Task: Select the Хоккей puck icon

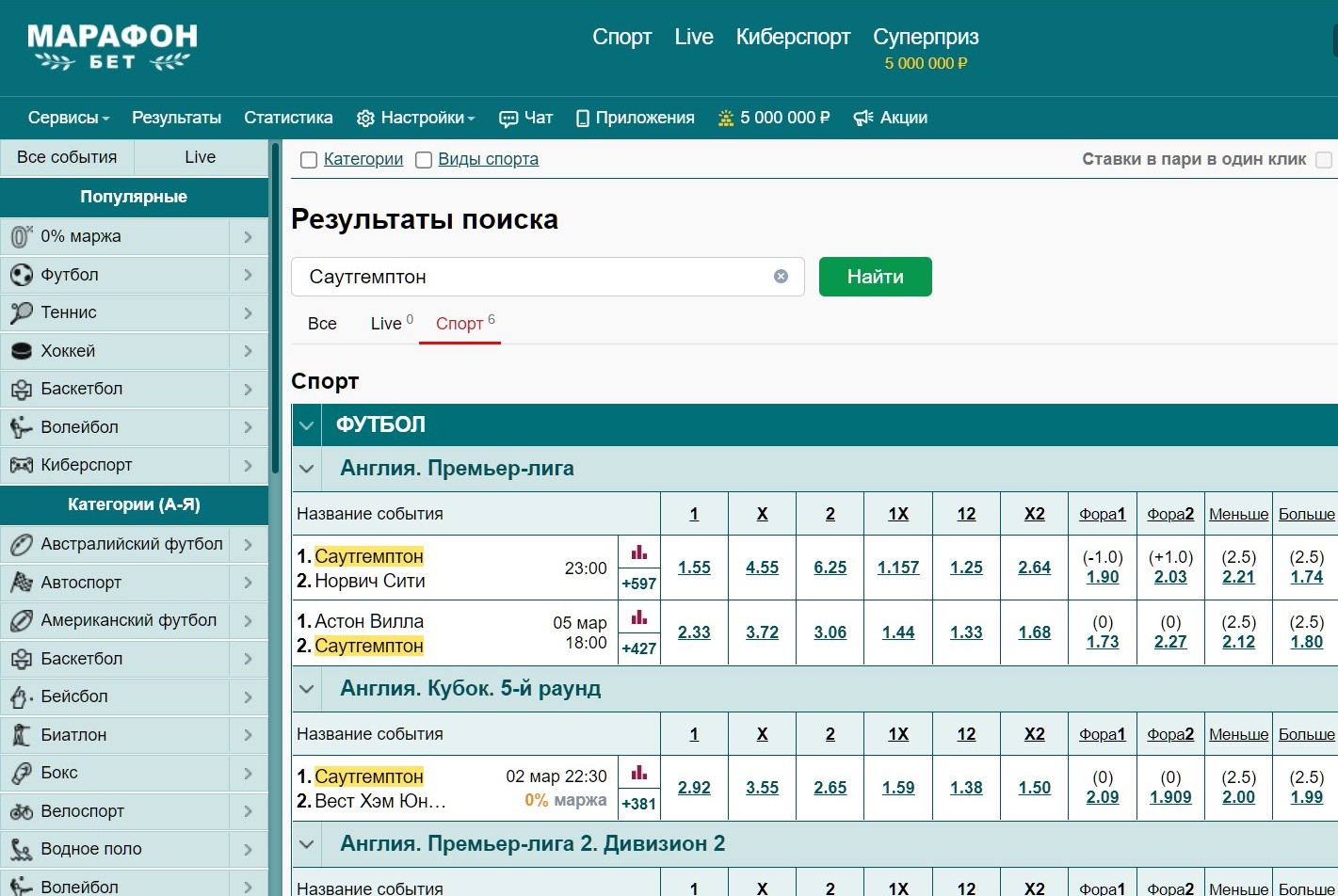Action: click(x=21, y=351)
